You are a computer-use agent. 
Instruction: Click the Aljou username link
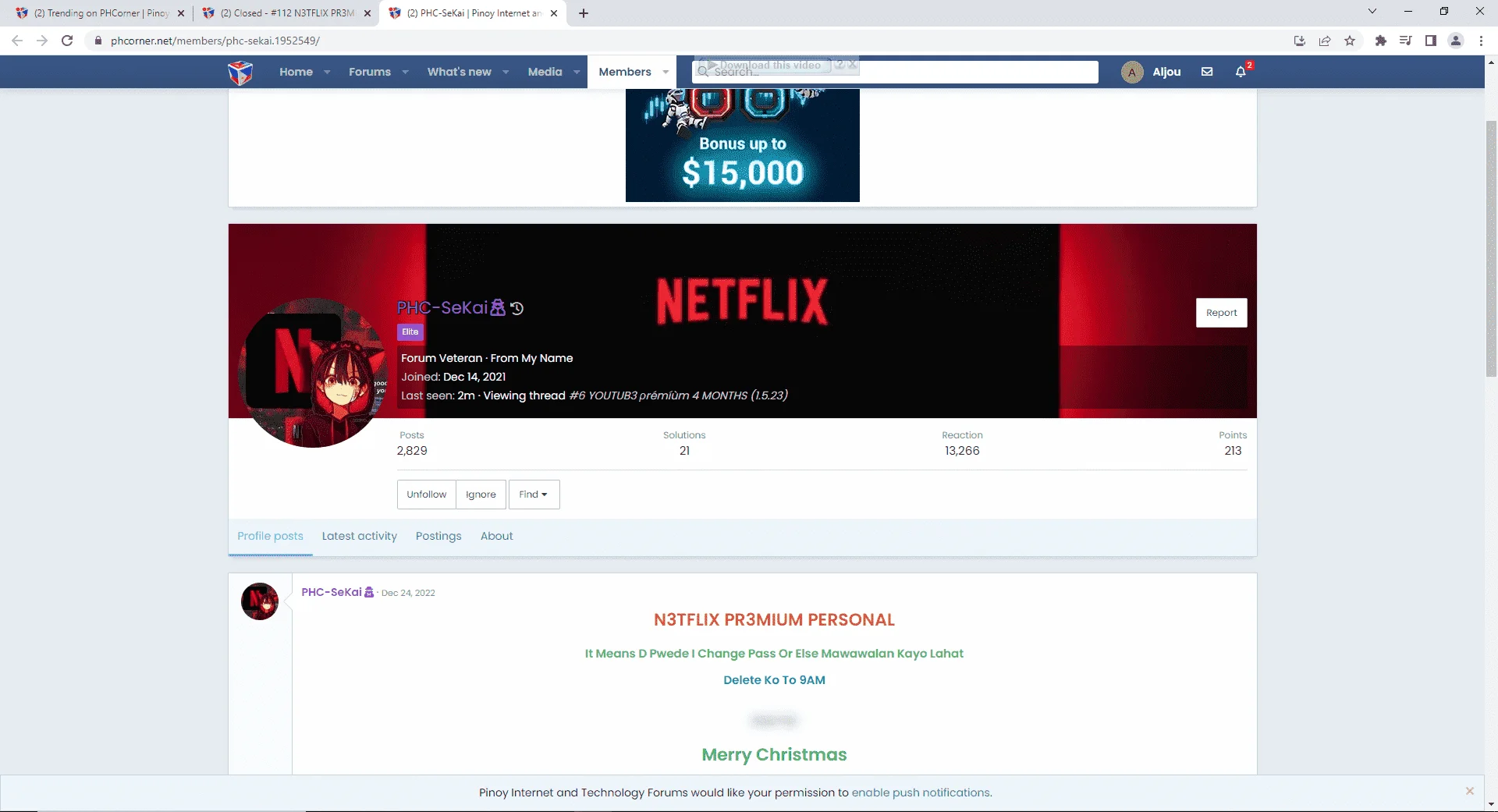(1166, 72)
